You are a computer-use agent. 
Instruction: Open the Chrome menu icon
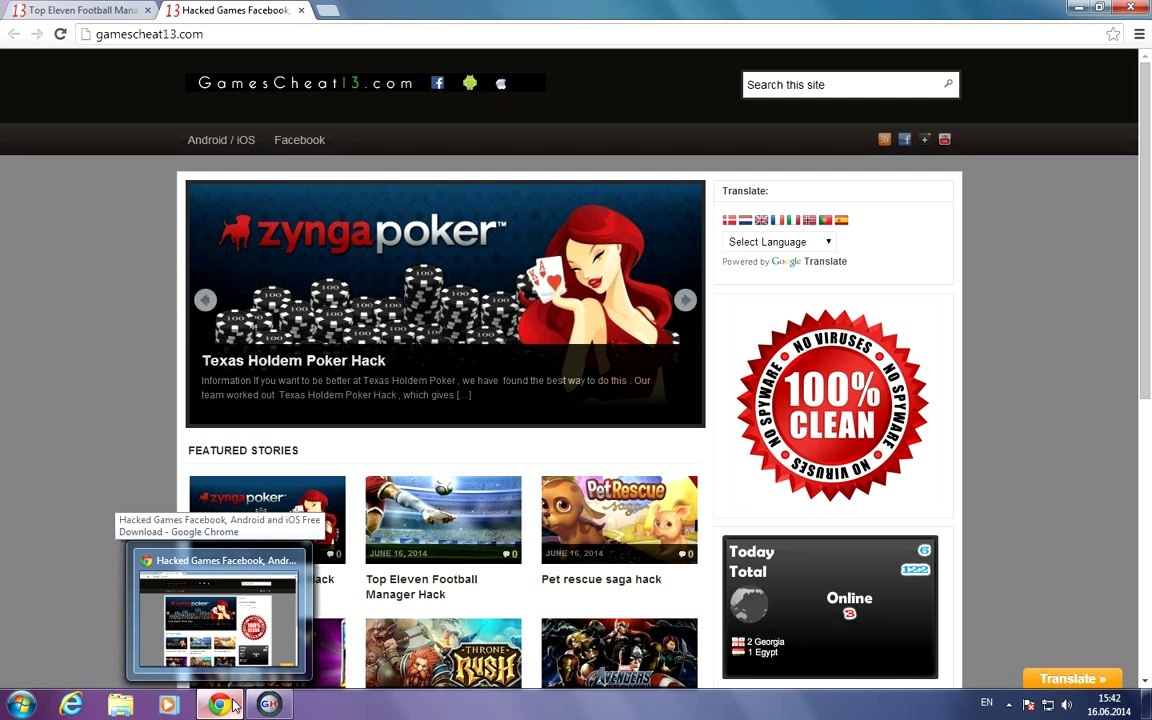[1139, 34]
